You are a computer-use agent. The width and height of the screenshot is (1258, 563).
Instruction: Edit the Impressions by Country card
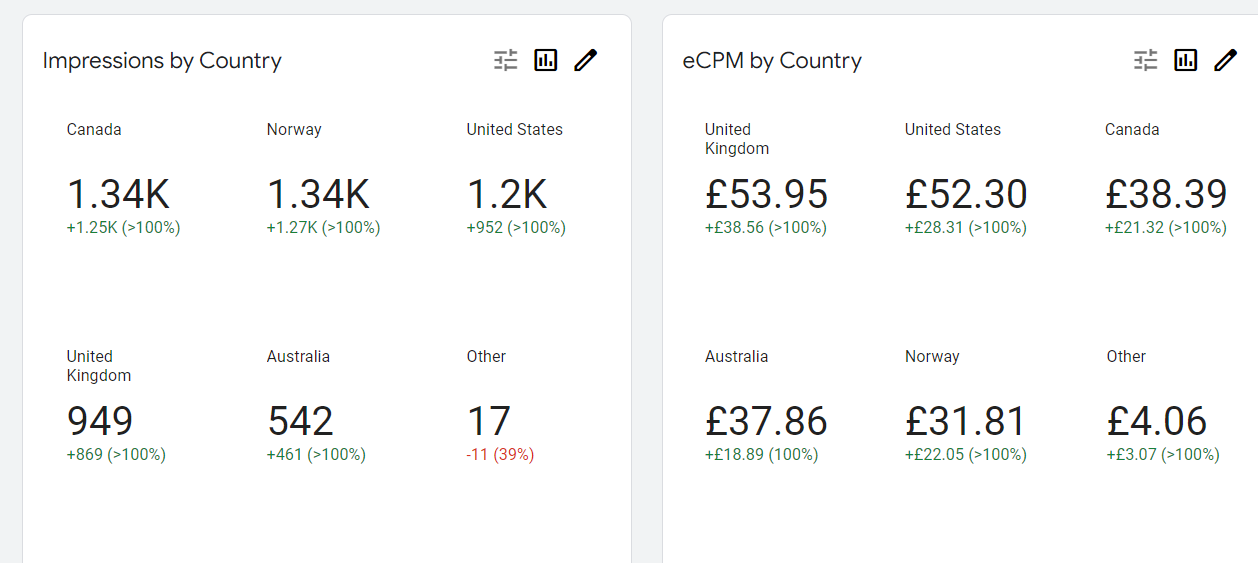[x=586, y=60]
